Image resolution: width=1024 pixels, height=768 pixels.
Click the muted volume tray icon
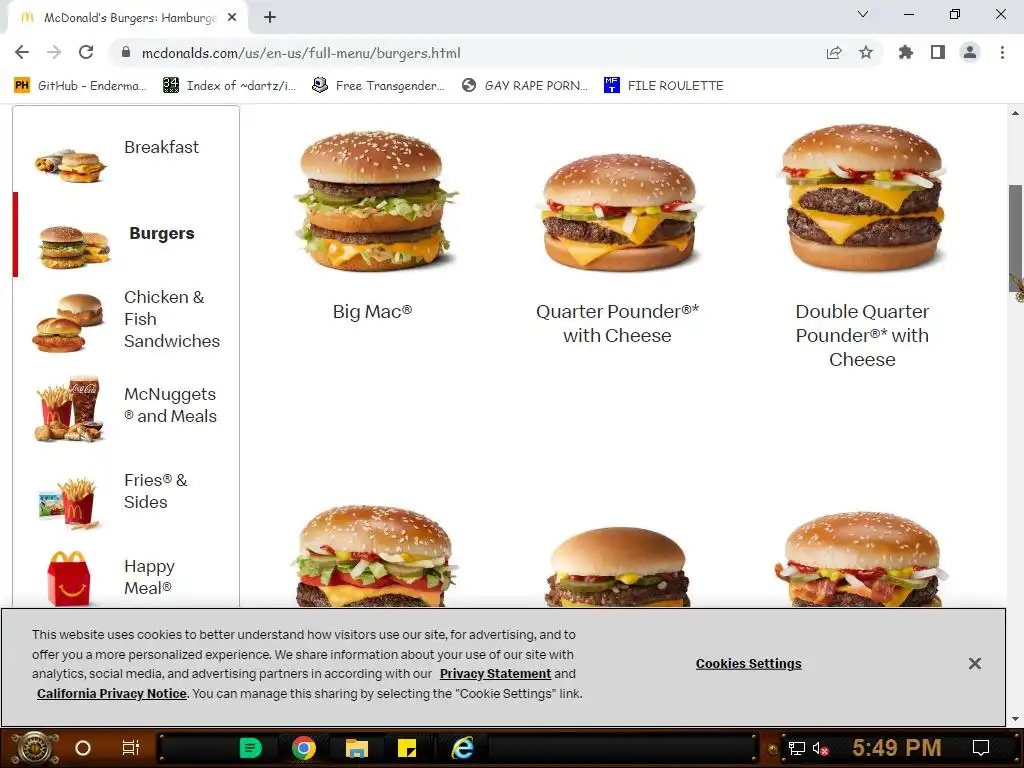click(x=821, y=748)
